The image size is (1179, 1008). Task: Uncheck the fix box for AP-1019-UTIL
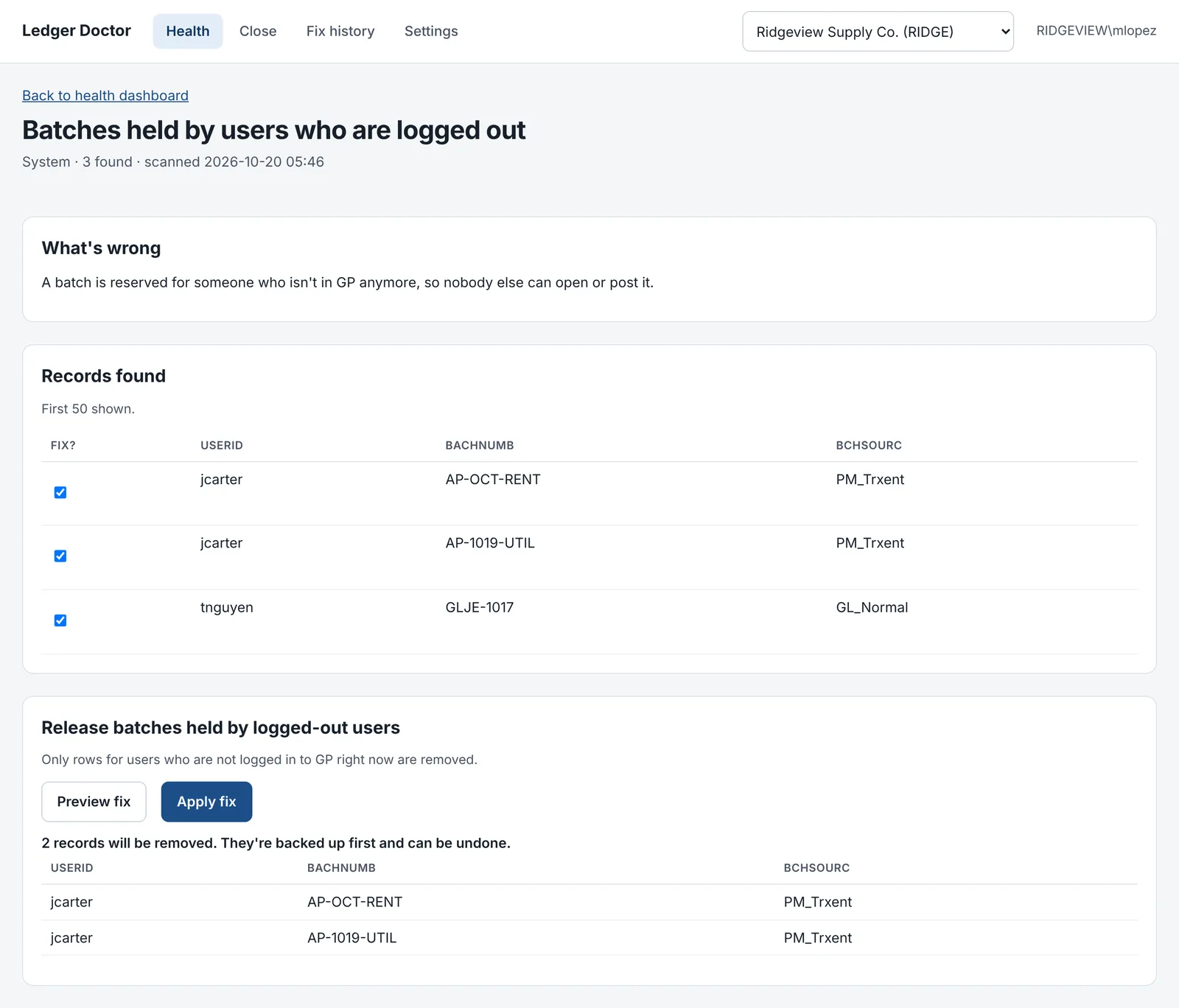click(x=60, y=556)
